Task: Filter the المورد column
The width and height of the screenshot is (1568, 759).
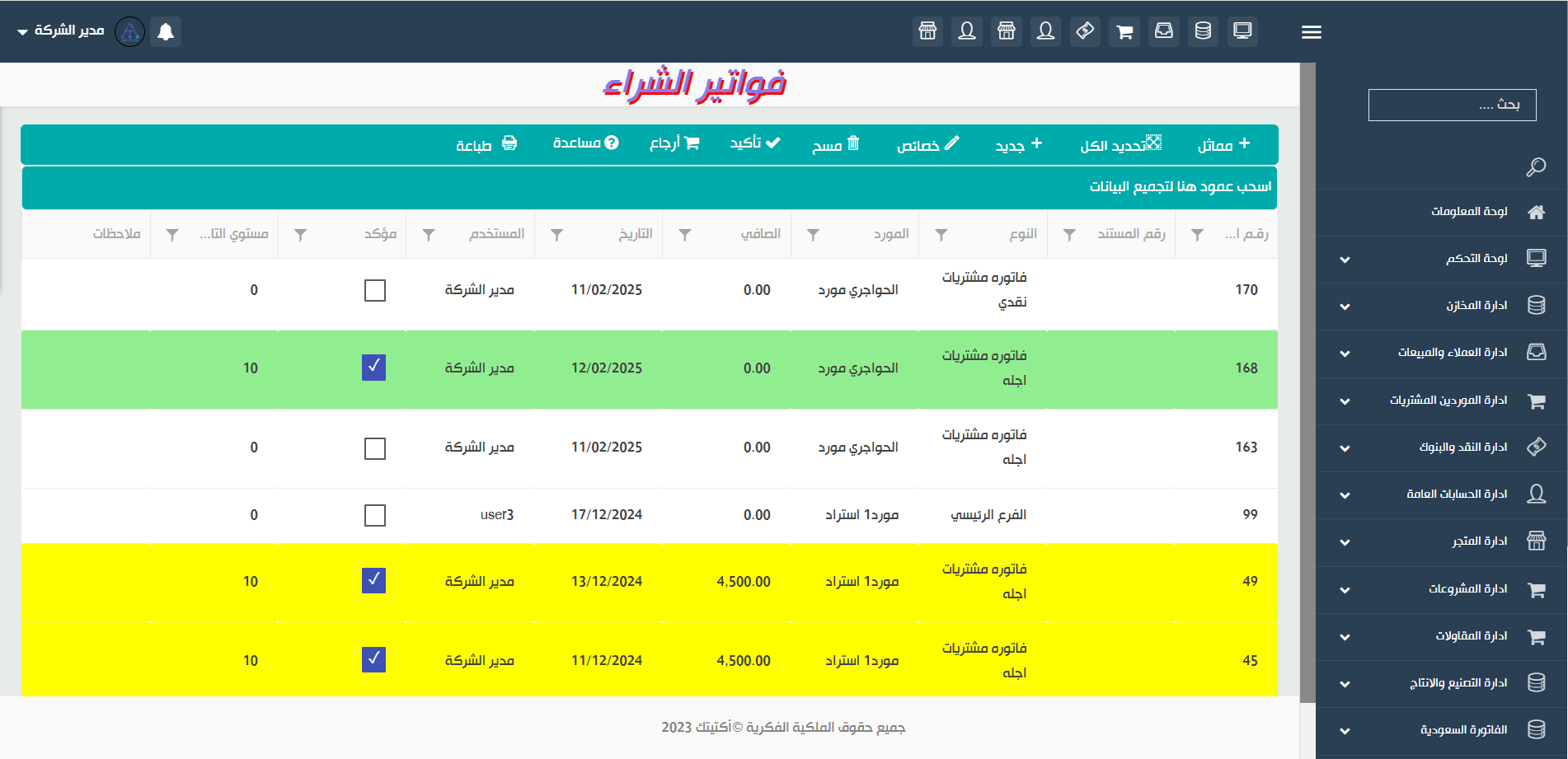Action: 813,235
